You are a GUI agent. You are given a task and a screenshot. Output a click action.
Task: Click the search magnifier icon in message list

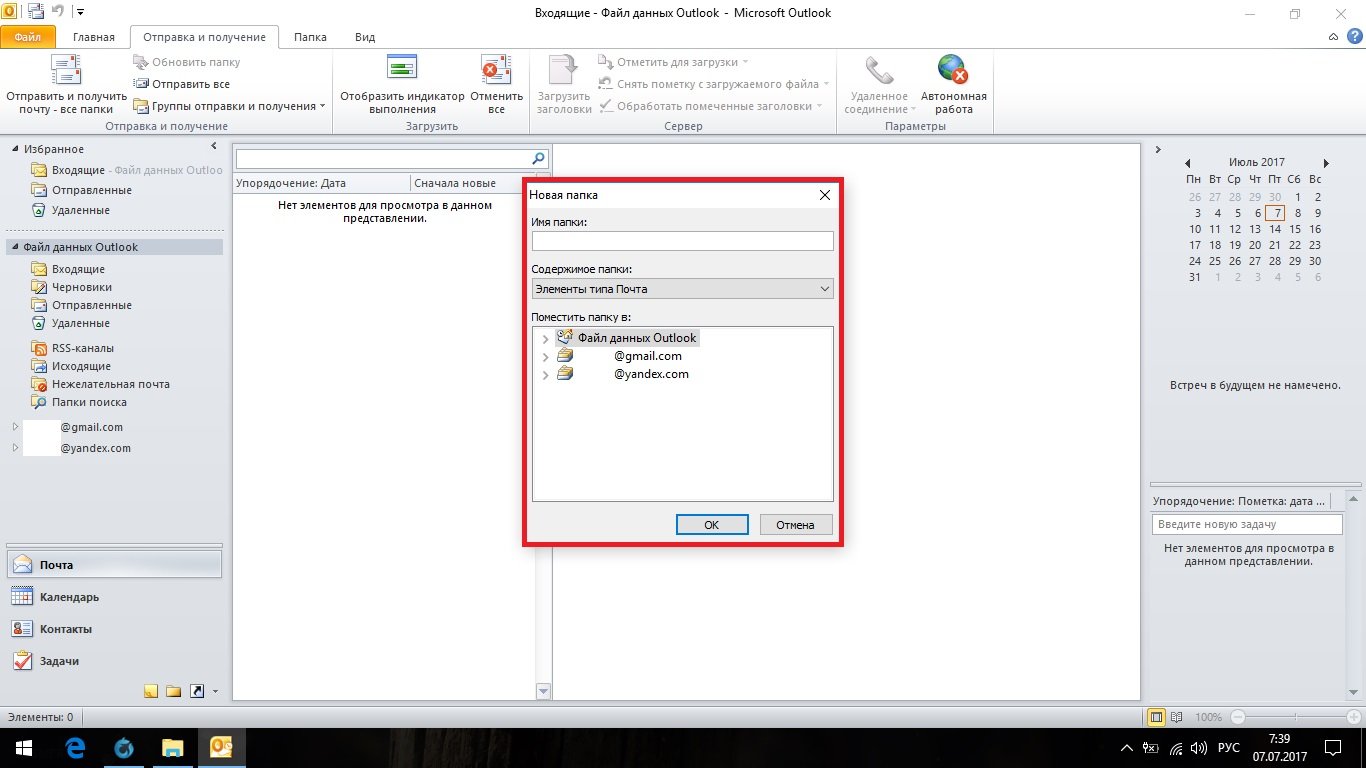(539, 159)
